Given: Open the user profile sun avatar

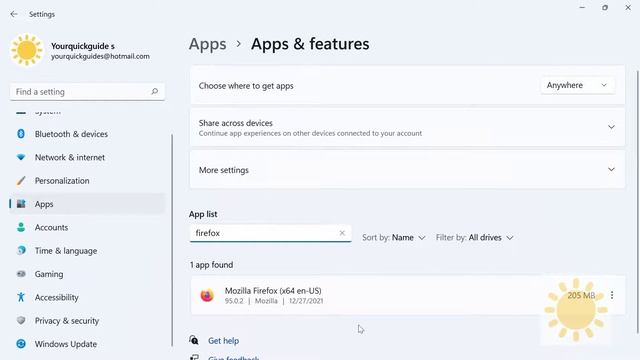Looking at the screenshot, I should point(27,50).
